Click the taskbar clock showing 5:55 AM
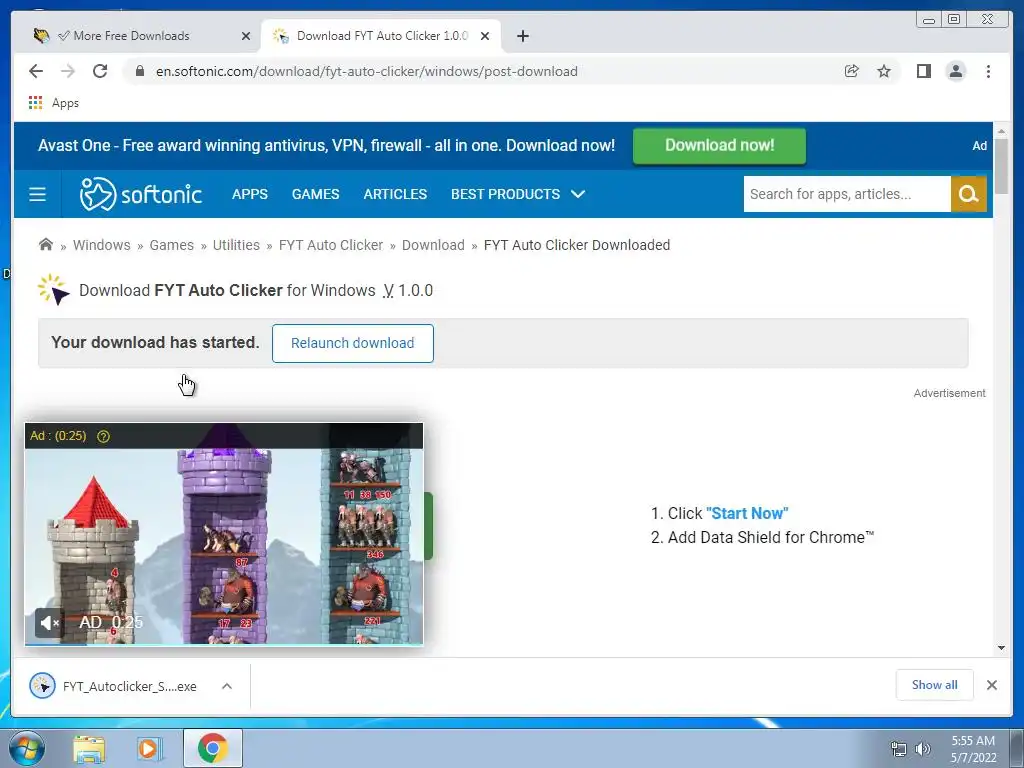 coord(973,749)
